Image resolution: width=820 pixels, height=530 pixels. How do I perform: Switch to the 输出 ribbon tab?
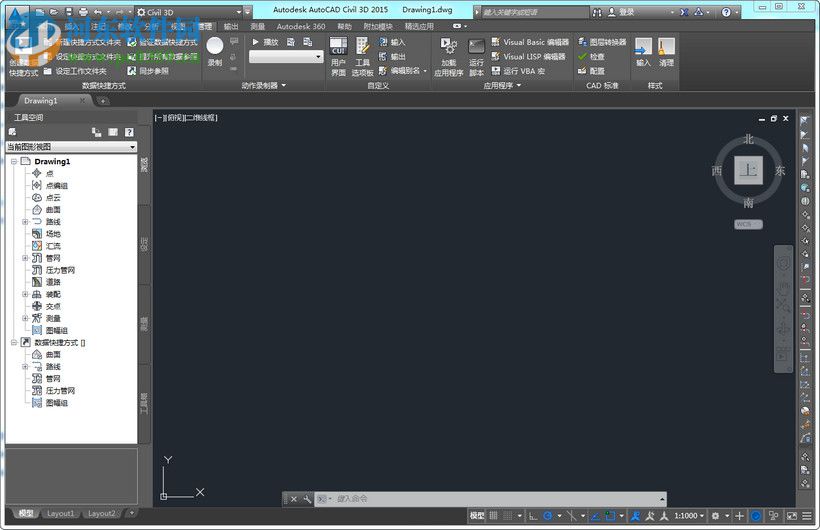(x=231, y=26)
